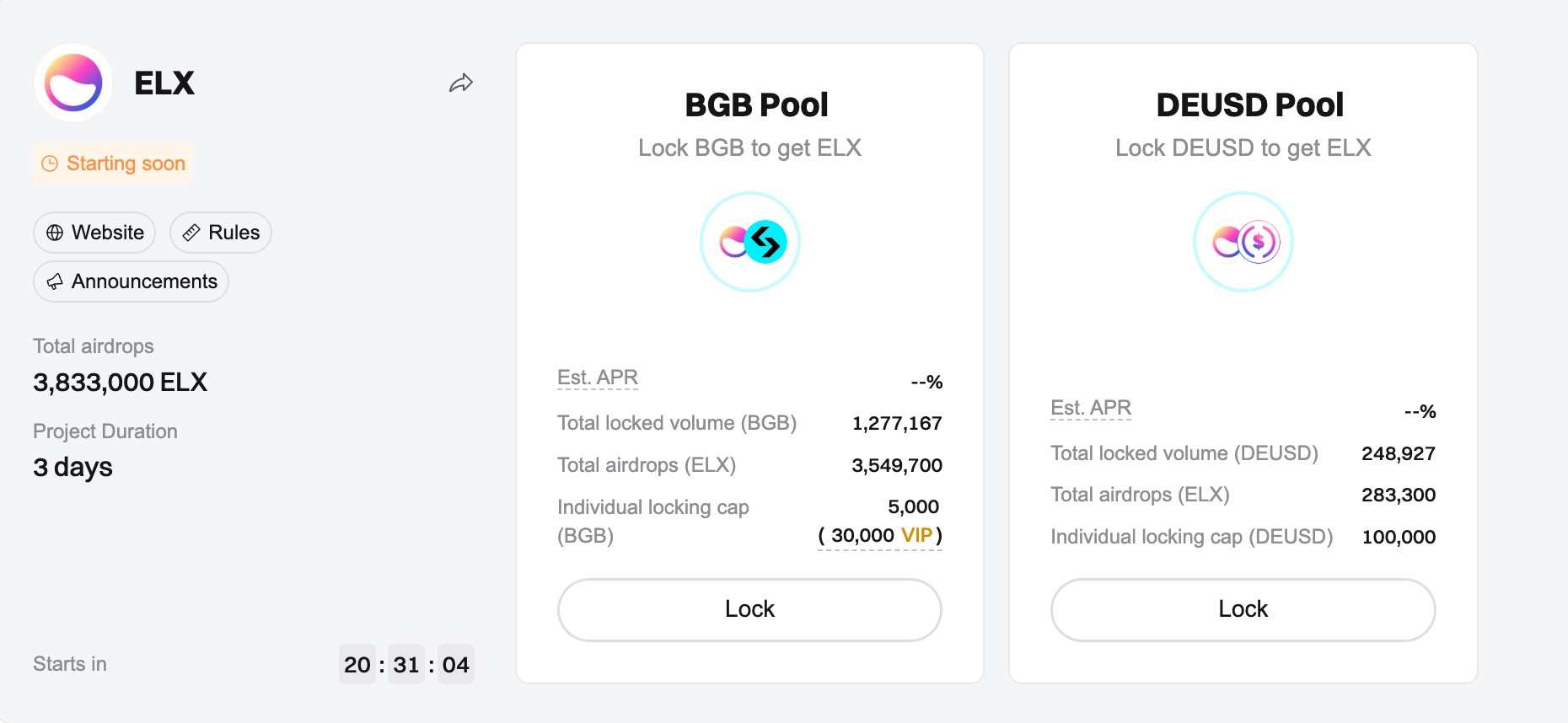Click the ELX token logo
The height and width of the screenshot is (723, 1568).
73,83
